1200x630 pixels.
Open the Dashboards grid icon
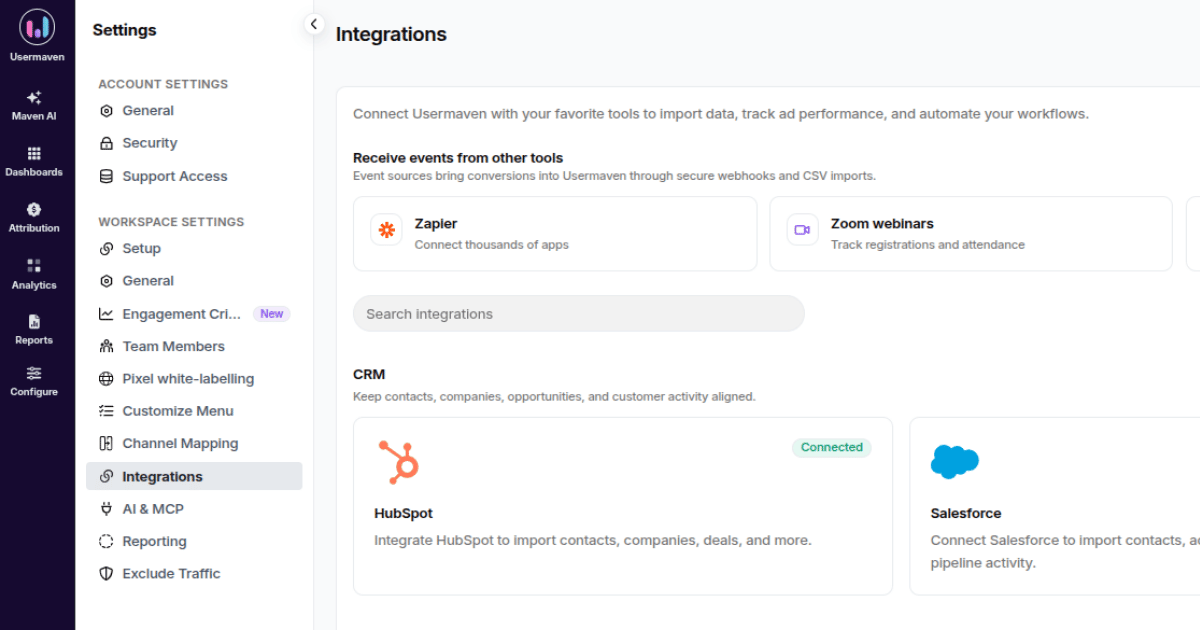coord(34,154)
